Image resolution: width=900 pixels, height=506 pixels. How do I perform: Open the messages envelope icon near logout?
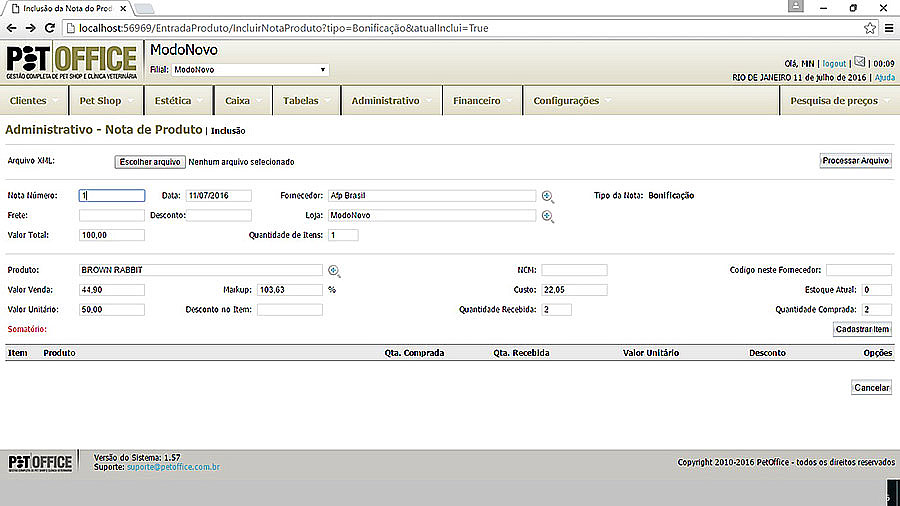tap(859, 62)
